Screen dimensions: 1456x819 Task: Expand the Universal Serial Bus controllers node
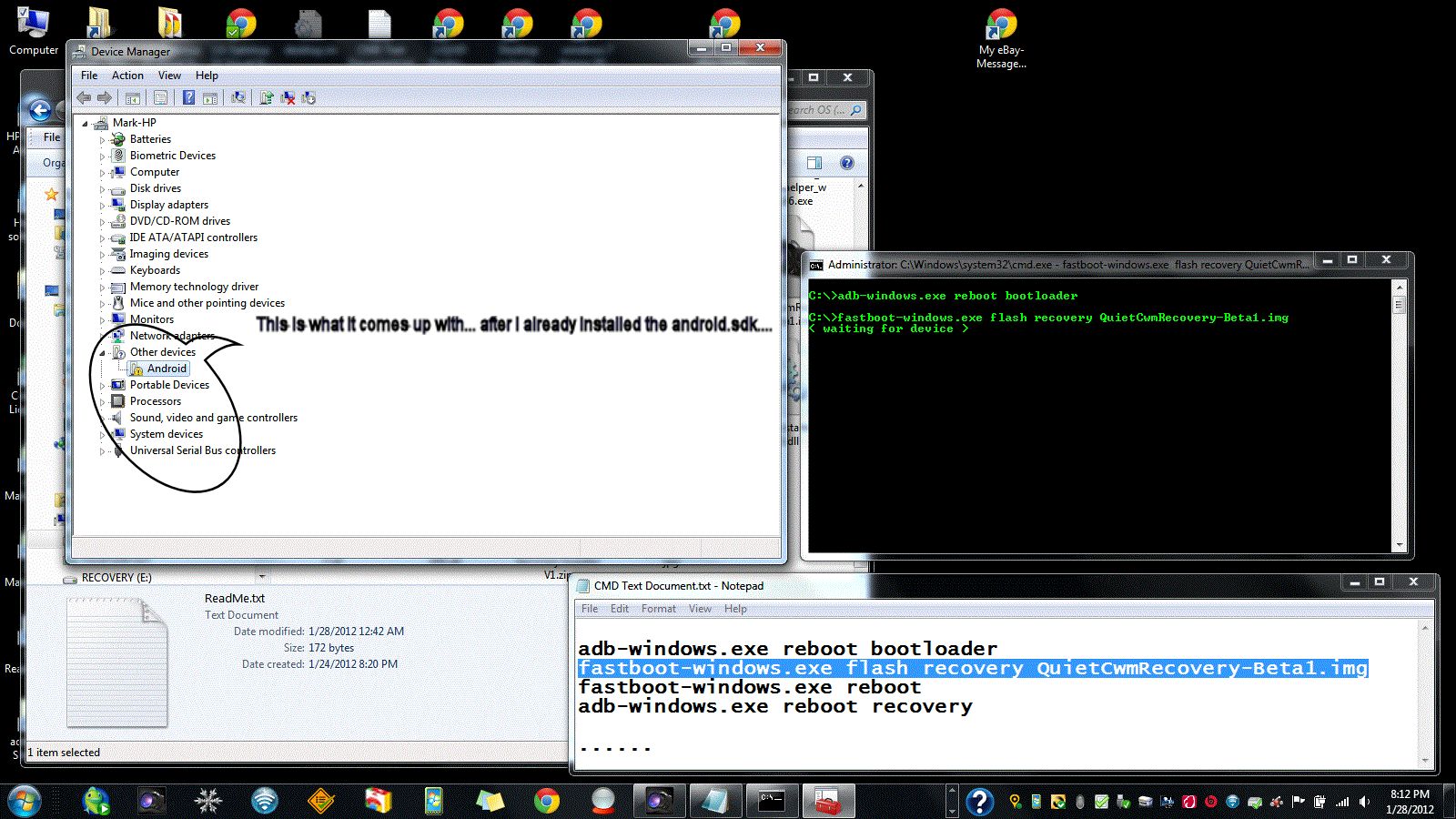[102, 451]
